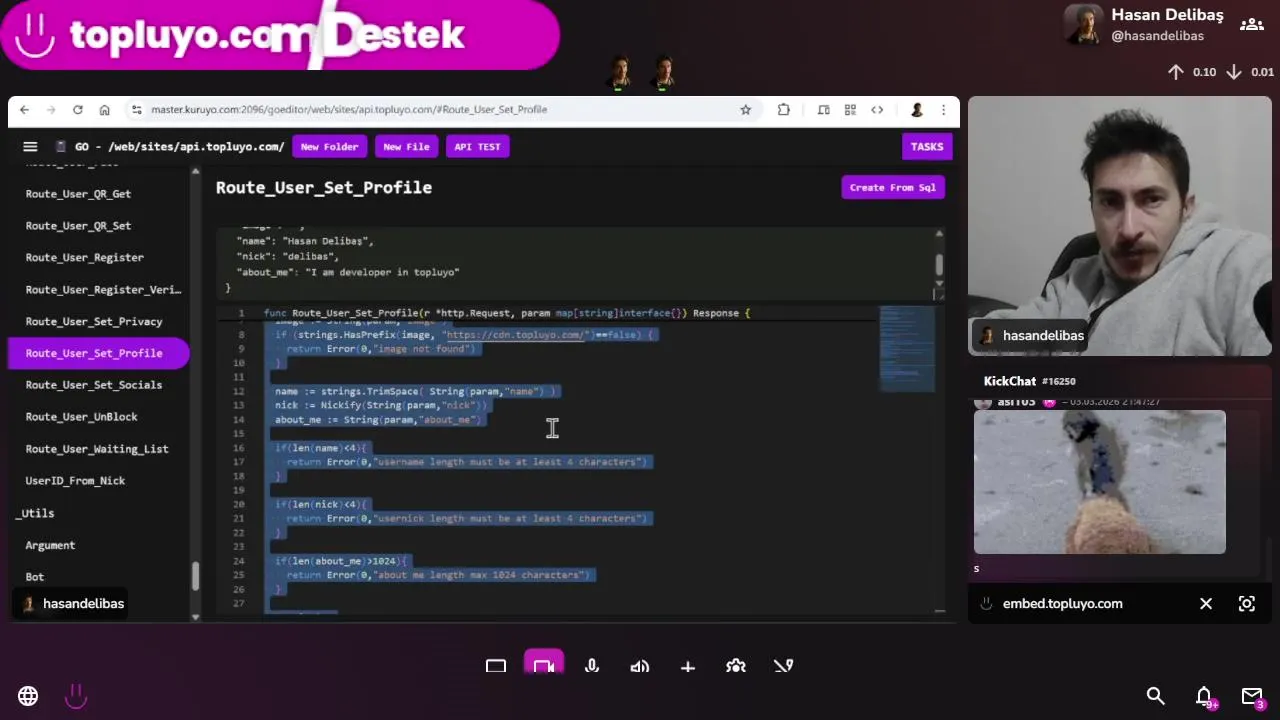Select Route_User_Register_Veri... entry
This screenshot has width=1280, height=720.
point(103,290)
